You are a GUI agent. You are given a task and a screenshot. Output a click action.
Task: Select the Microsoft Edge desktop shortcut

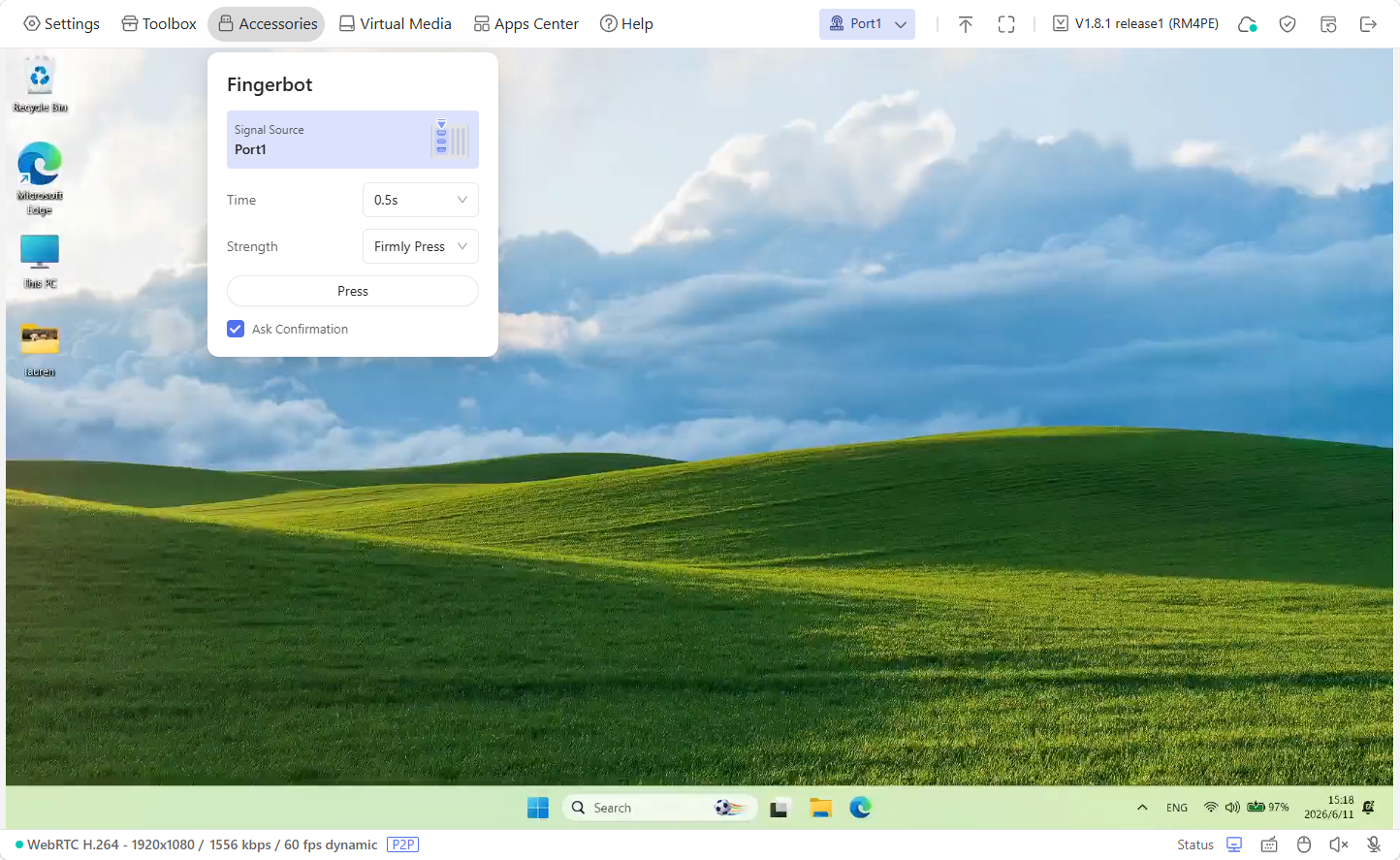(x=40, y=178)
